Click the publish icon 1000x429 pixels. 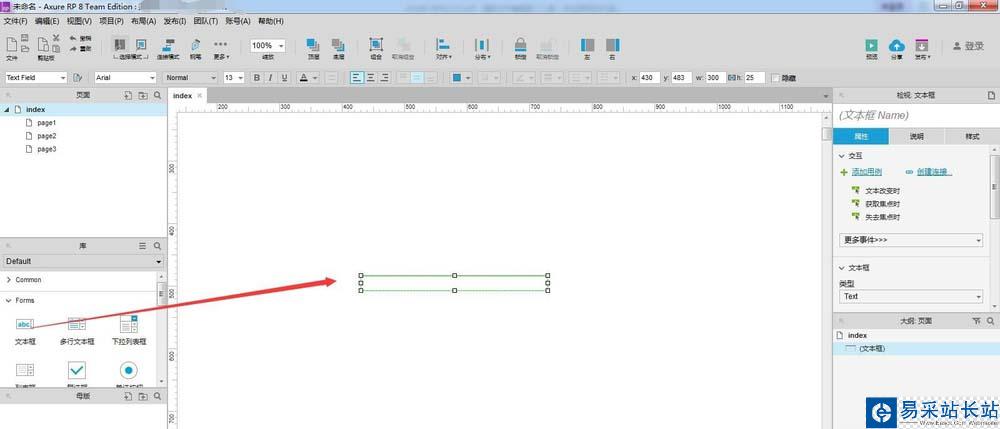pos(922,45)
